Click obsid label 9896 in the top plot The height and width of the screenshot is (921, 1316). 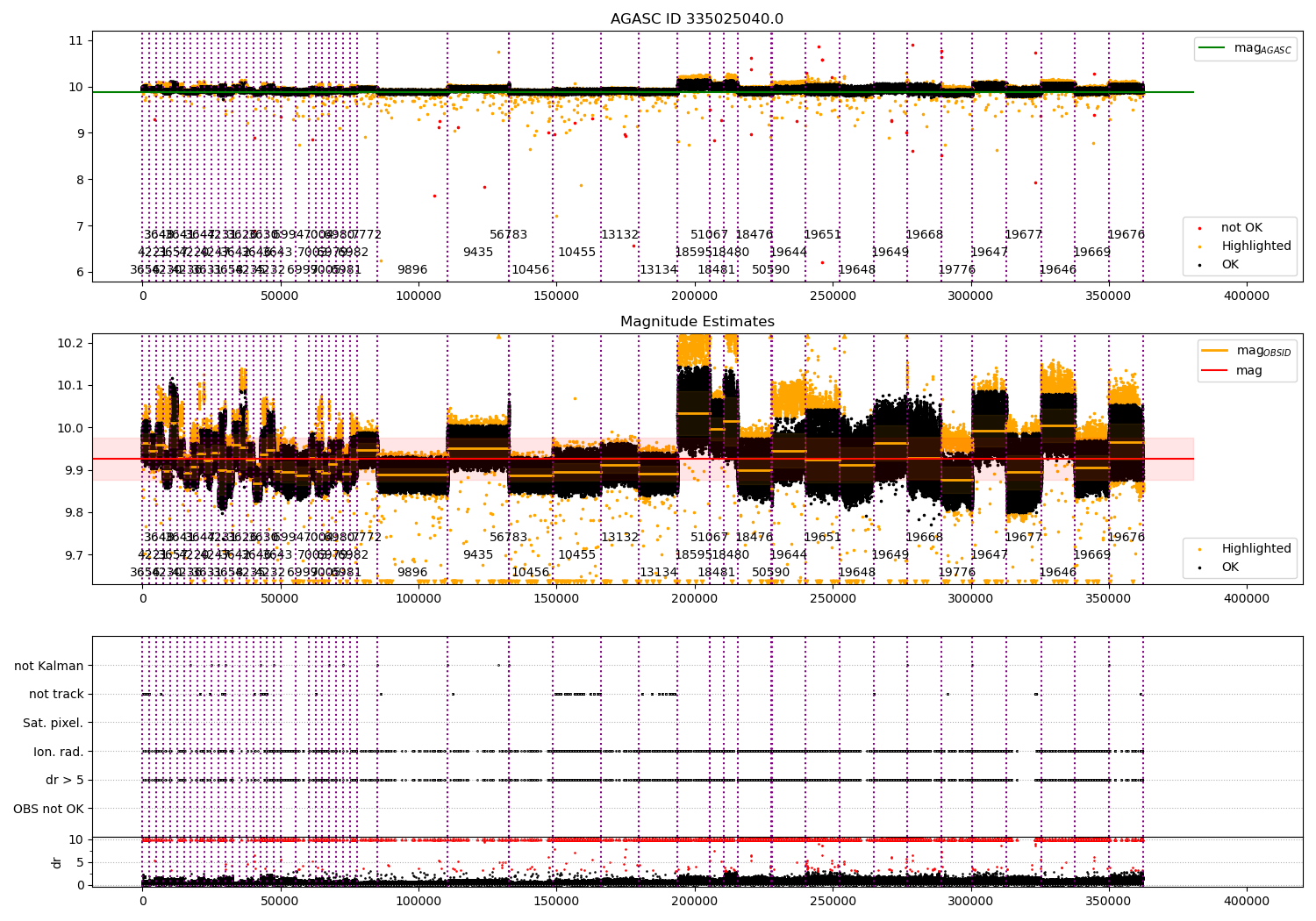[x=412, y=270]
